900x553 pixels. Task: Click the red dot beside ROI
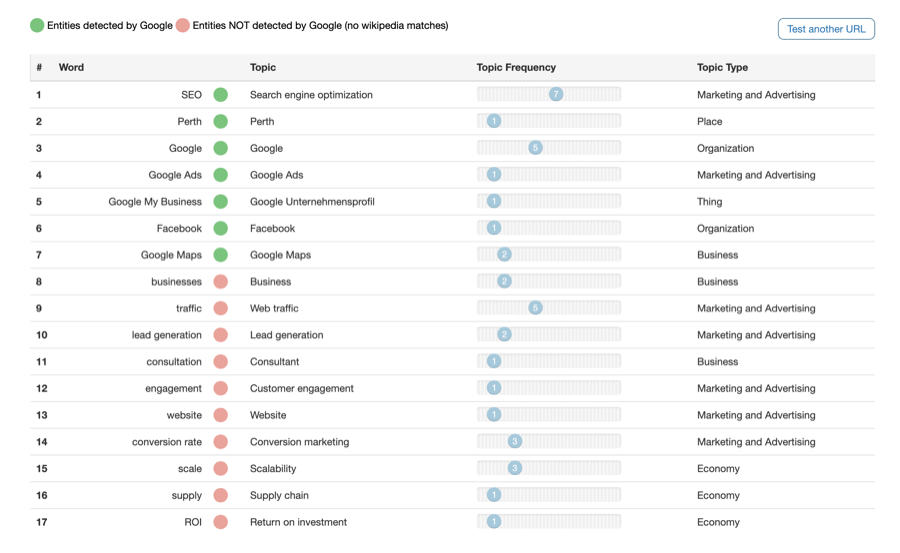click(x=220, y=522)
